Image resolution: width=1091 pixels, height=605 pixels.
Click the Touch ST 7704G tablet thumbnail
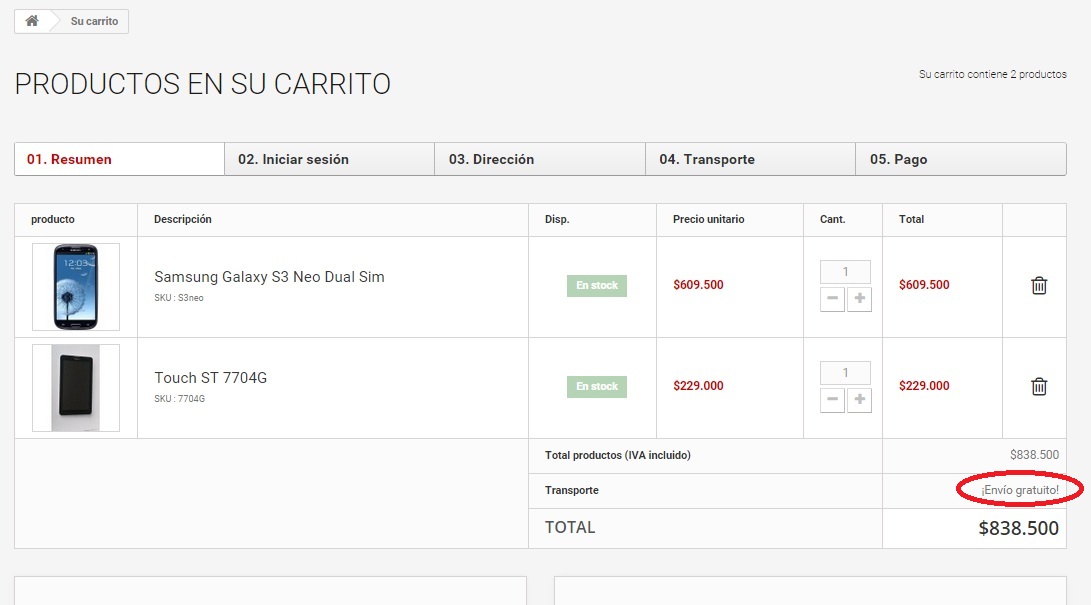tap(76, 388)
